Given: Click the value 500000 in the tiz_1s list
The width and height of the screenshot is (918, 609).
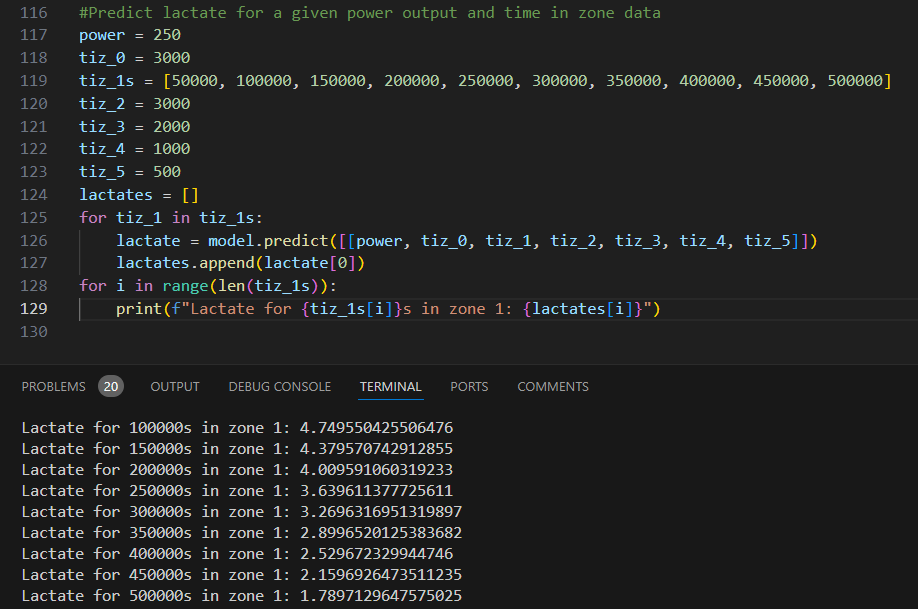Looking at the screenshot, I should click(x=855, y=81).
